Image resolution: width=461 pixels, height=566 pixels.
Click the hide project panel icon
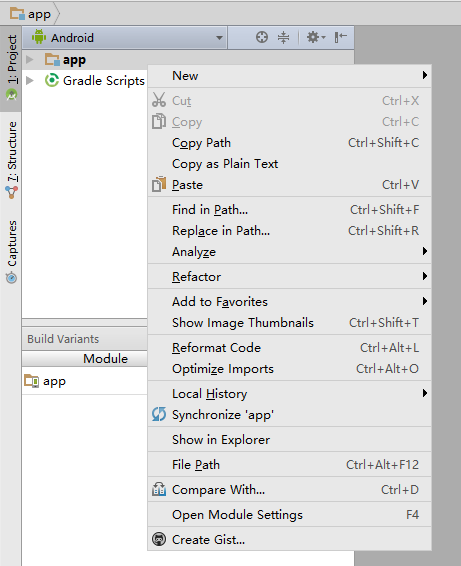pos(340,37)
